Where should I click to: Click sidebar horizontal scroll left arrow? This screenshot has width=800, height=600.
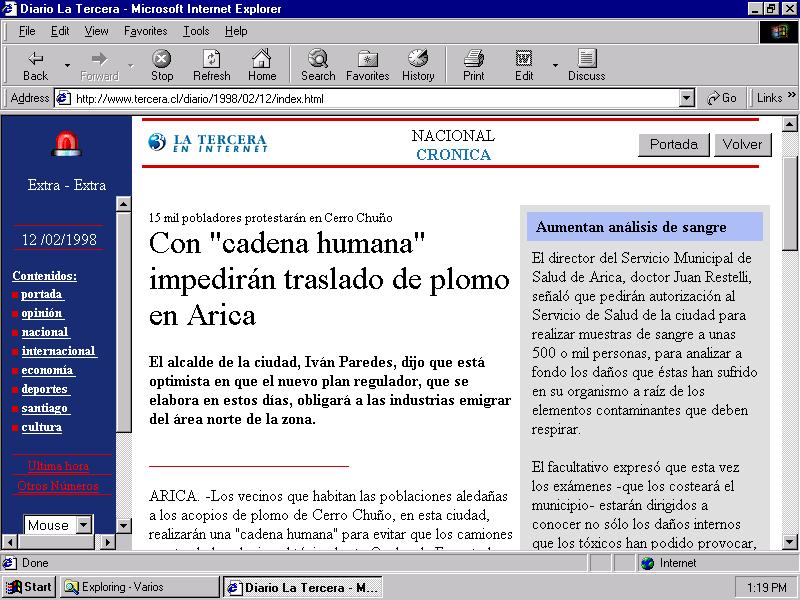coord(10,541)
